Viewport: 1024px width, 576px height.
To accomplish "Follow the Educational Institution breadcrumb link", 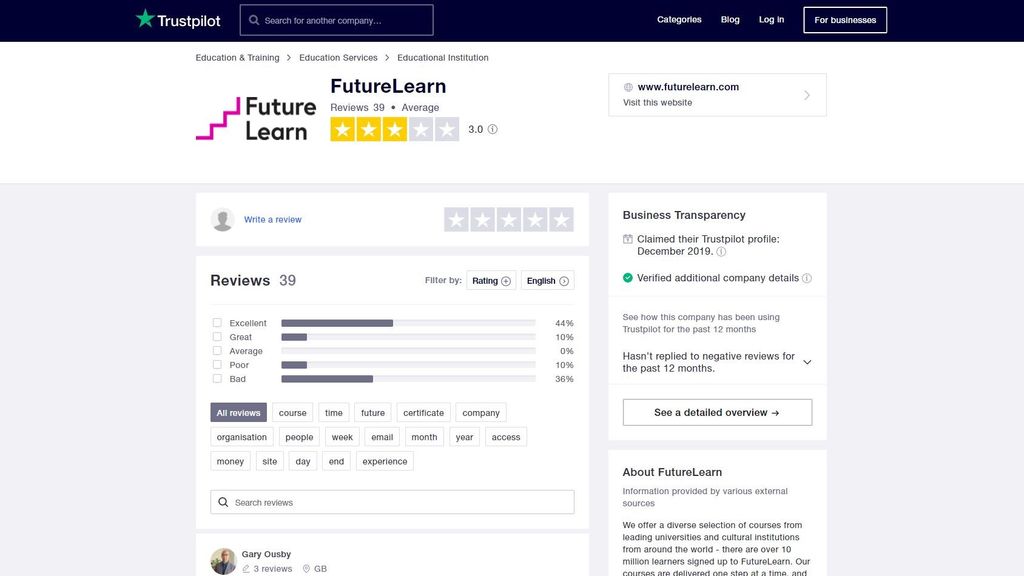I will [442, 57].
